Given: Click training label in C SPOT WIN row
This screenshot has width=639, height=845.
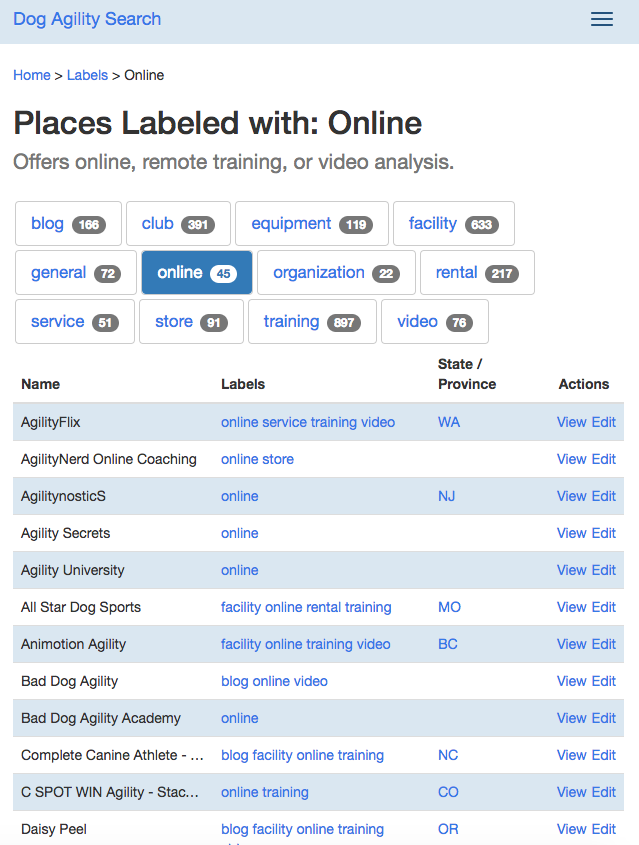Looking at the screenshot, I should point(286,792).
